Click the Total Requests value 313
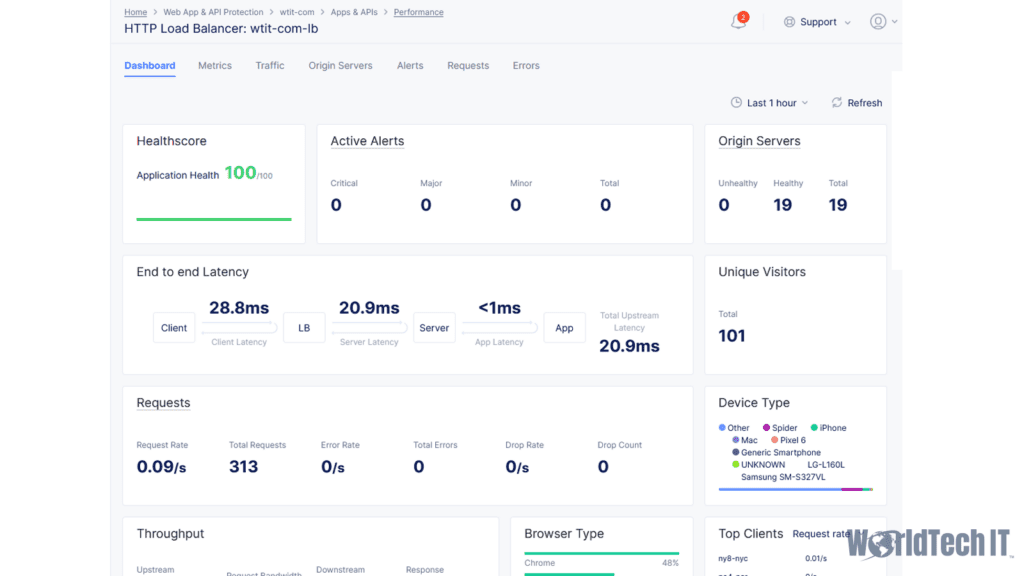Screen dimensions: 1024x576 [244, 467]
